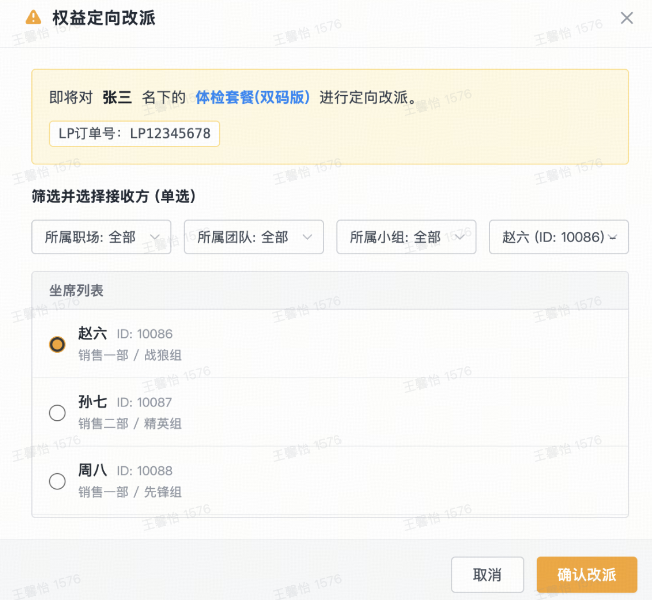The height and width of the screenshot is (600, 652).
Task: Click the 销售二部 / 精英组 row text
Action: point(130,423)
